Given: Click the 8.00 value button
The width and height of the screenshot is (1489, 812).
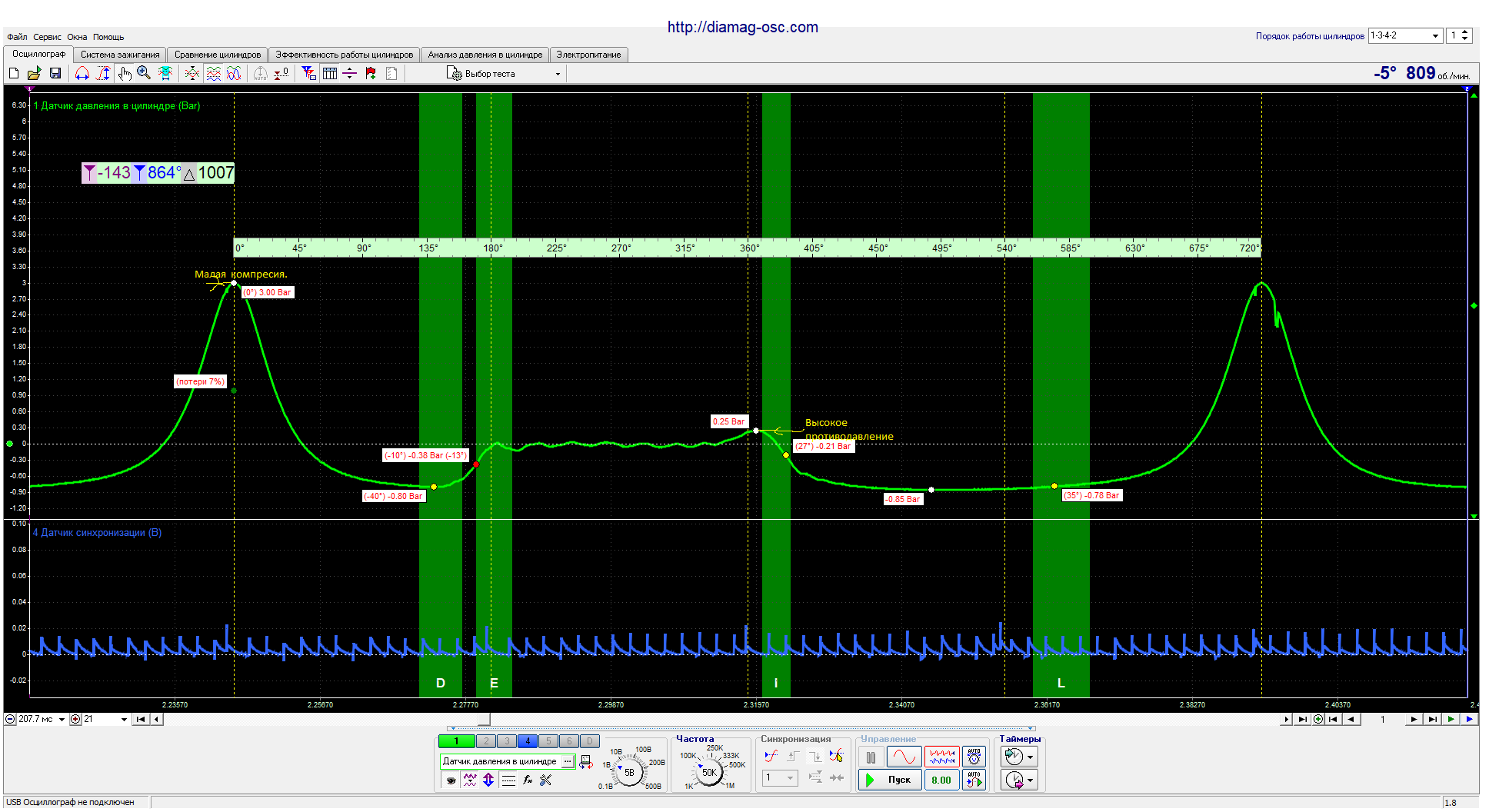Looking at the screenshot, I should [941, 780].
